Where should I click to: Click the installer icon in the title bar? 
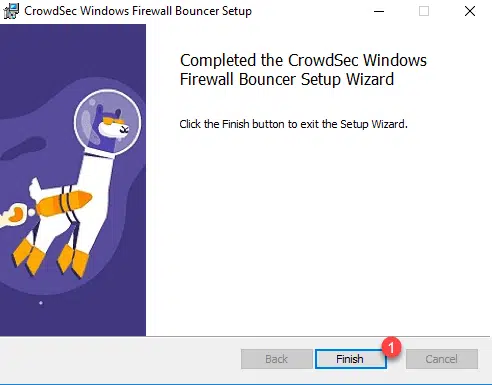click(11, 11)
